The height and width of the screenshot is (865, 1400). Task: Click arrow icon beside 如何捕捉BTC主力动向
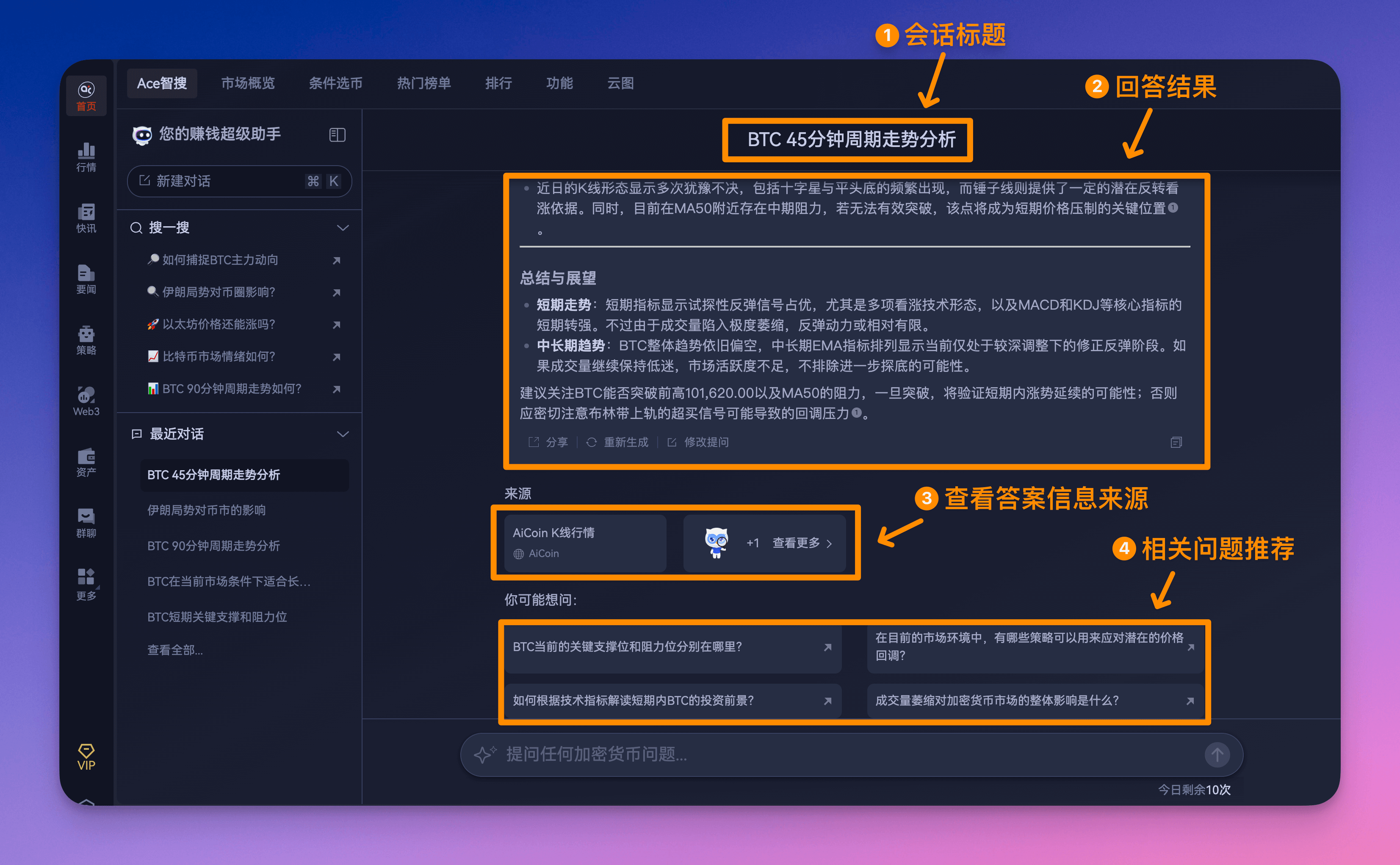pyautogui.click(x=337, y=260)
